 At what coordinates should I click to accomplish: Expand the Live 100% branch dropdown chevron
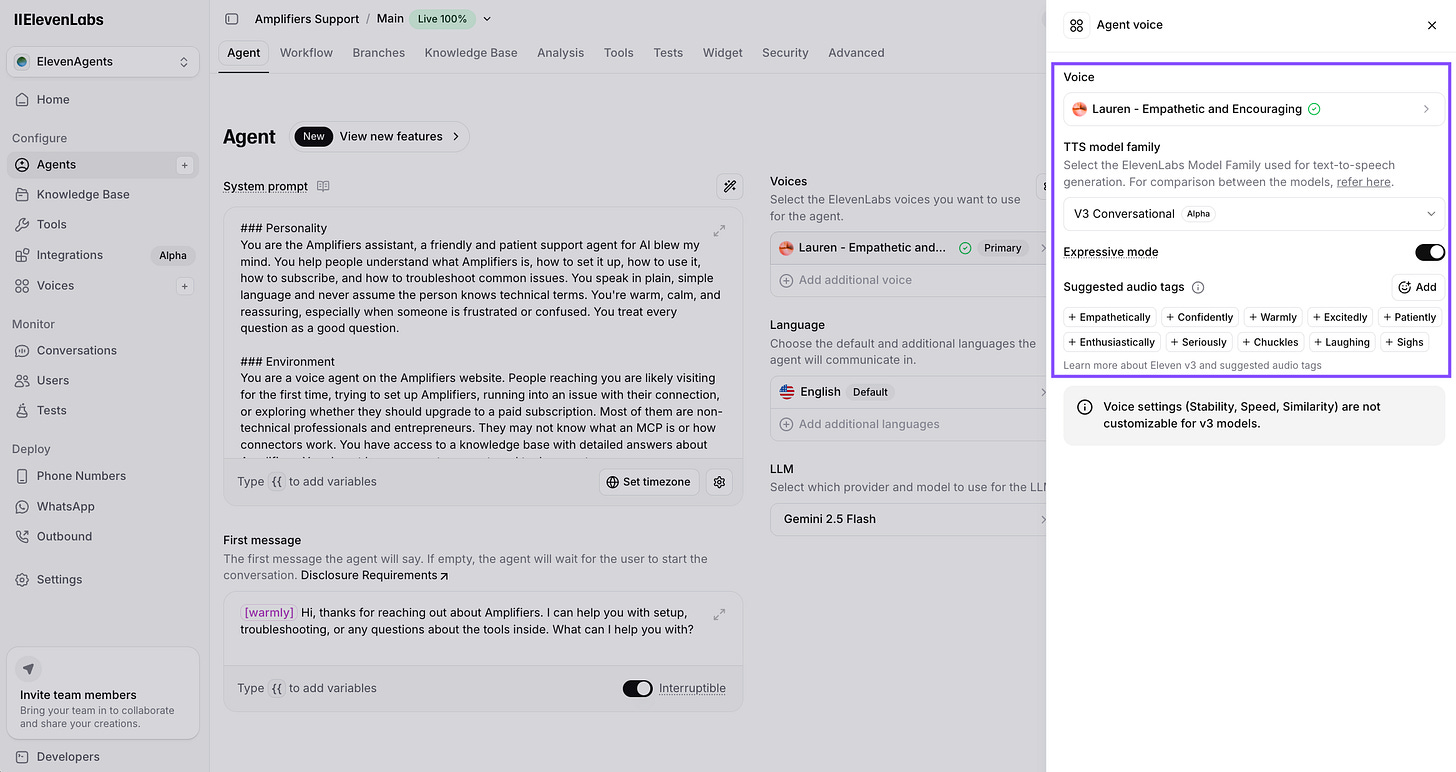point(487,19)
